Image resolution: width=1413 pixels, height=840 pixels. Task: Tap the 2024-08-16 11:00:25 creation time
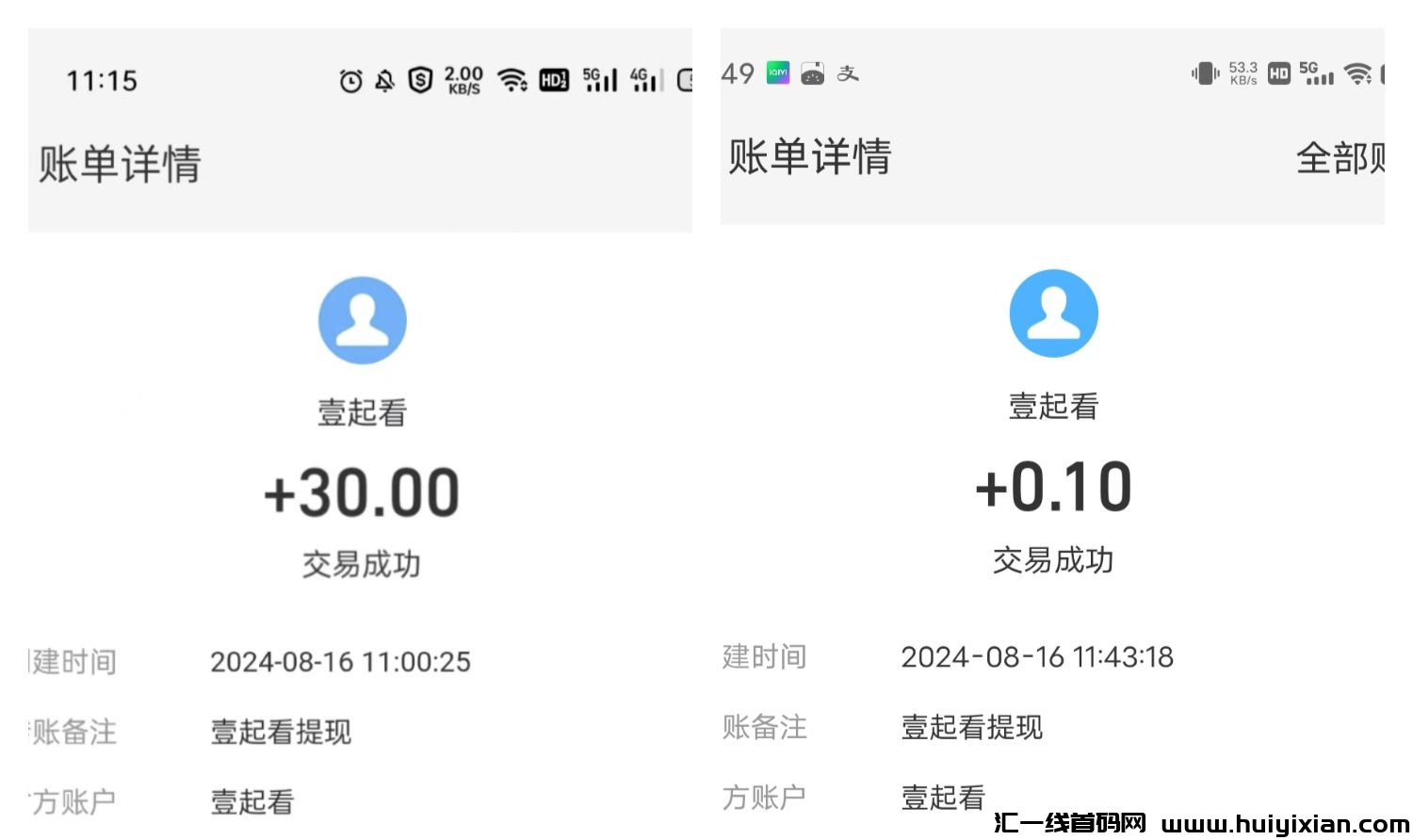[340, 662]
